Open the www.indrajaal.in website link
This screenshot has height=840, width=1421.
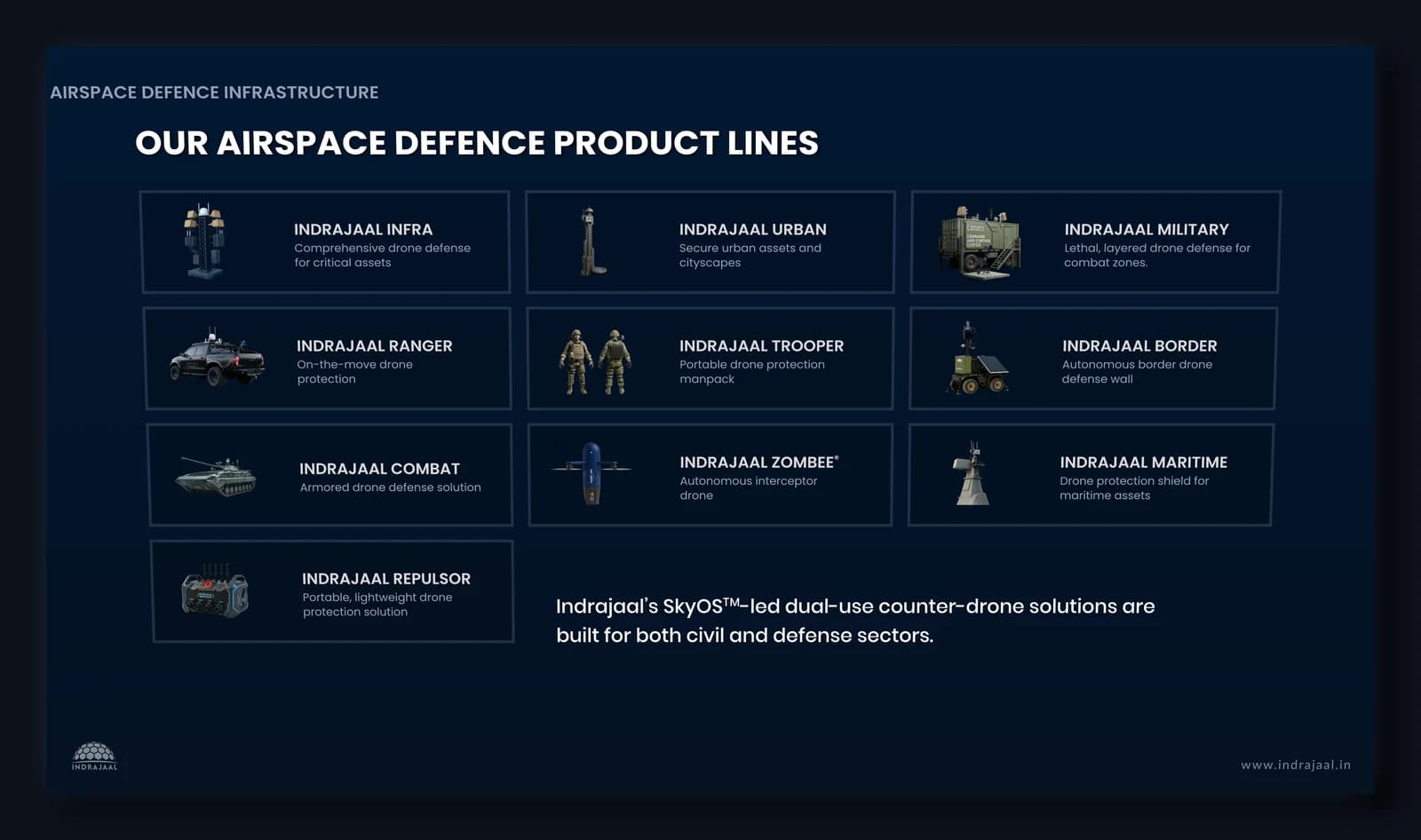click(x=1296, y=765)
